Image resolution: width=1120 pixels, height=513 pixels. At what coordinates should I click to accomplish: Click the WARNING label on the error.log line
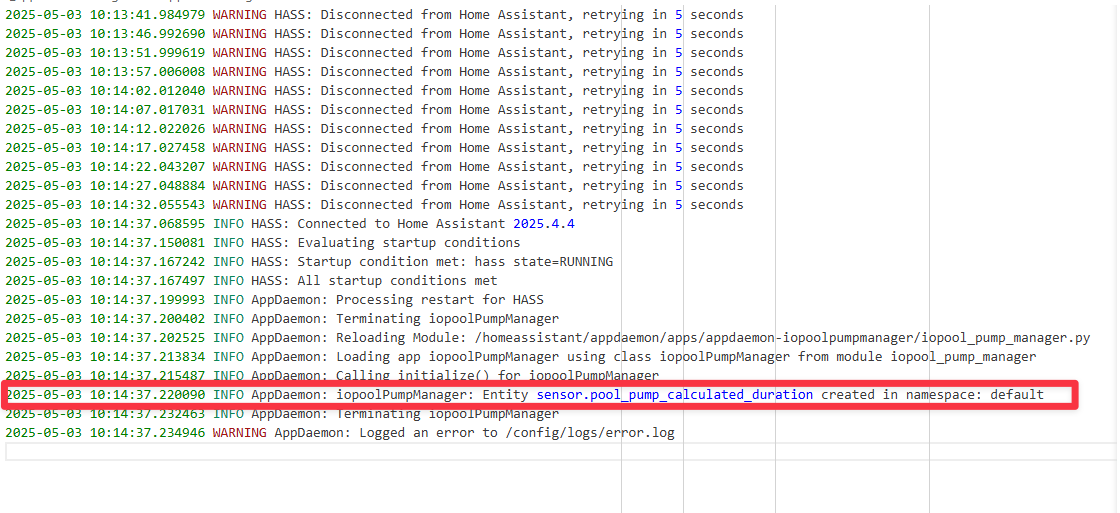coord(240,432)
